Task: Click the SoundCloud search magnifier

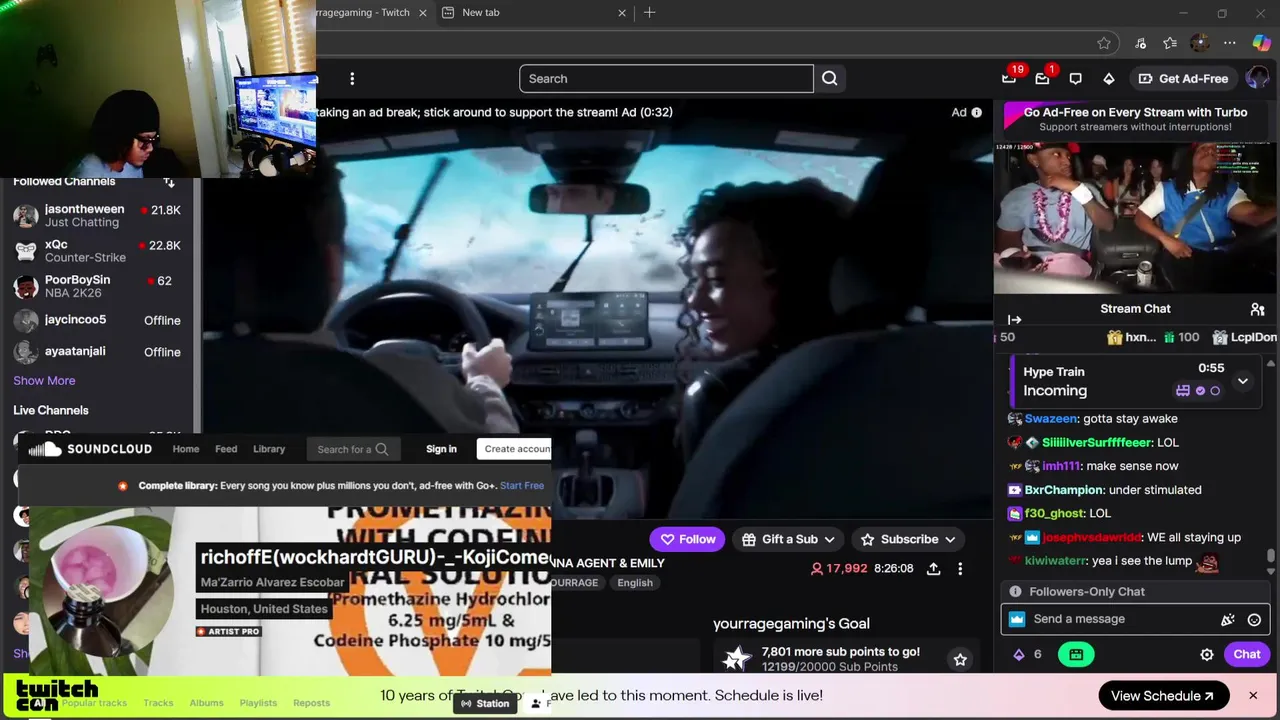Action: (381, 449)
